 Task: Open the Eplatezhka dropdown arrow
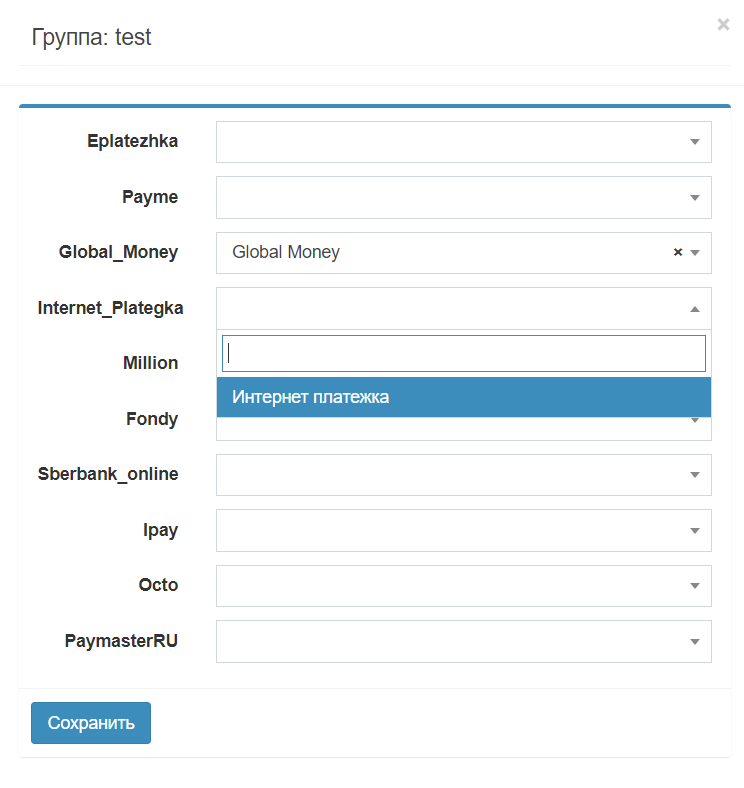(x=695, y=142)
